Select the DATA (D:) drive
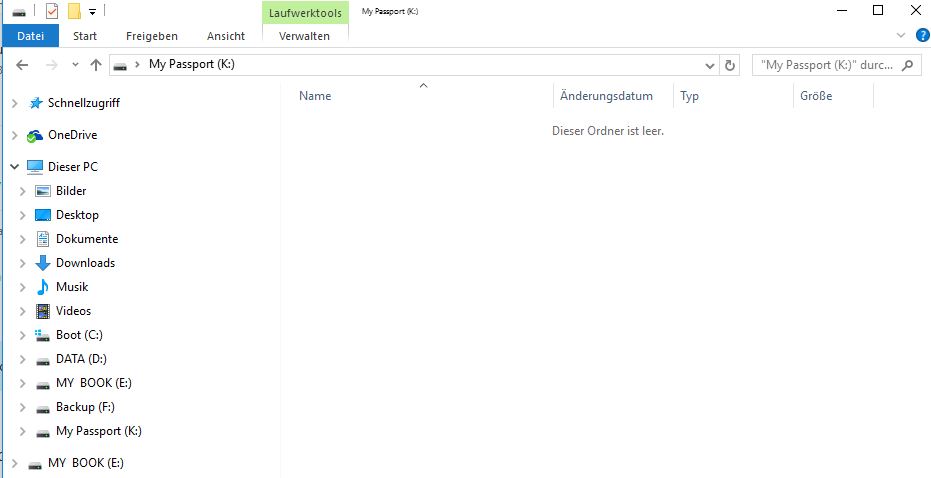Image resolution: width=931 pixels, height=478 pixels. click(x=81, y=359)
